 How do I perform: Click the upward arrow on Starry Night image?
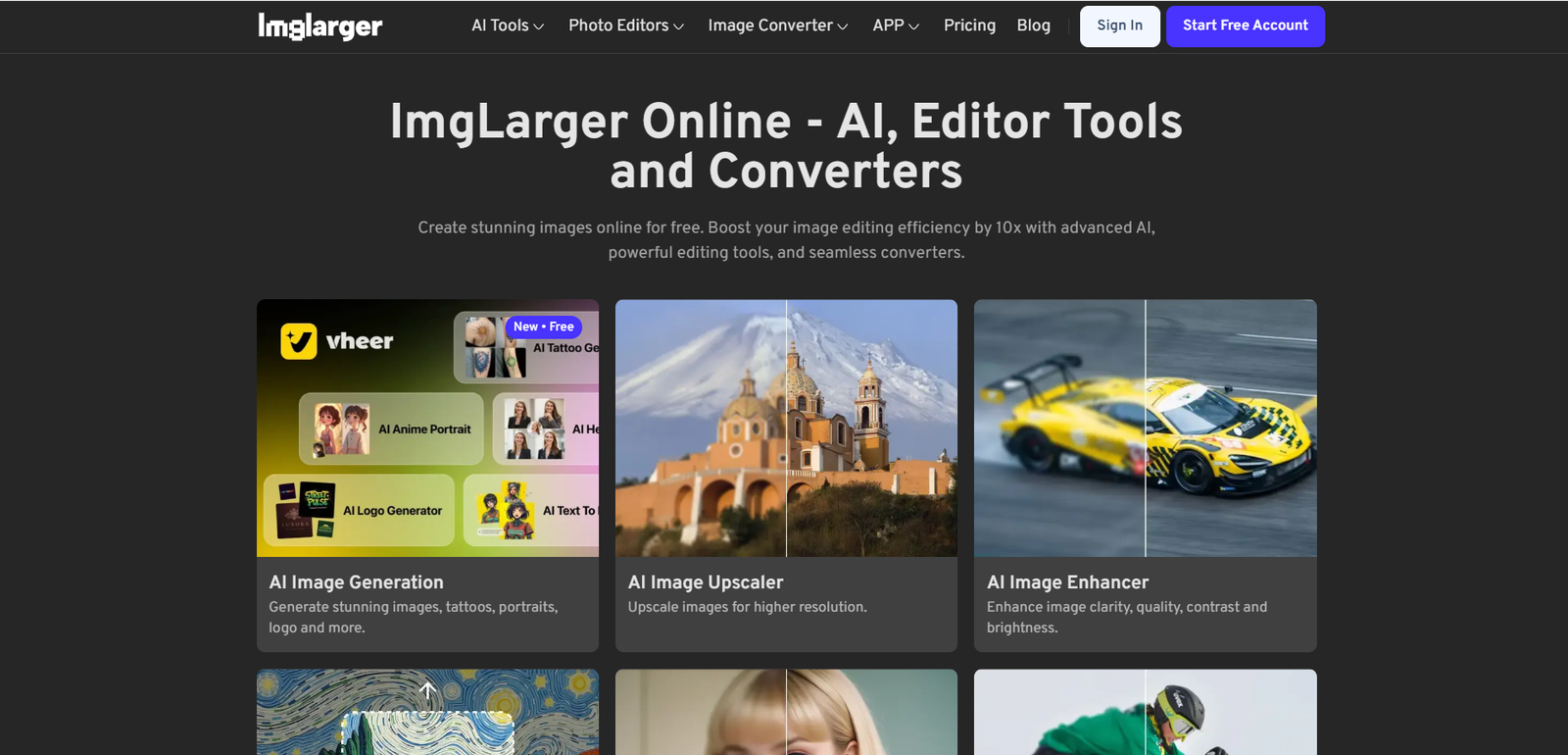(x=427, y=691)
